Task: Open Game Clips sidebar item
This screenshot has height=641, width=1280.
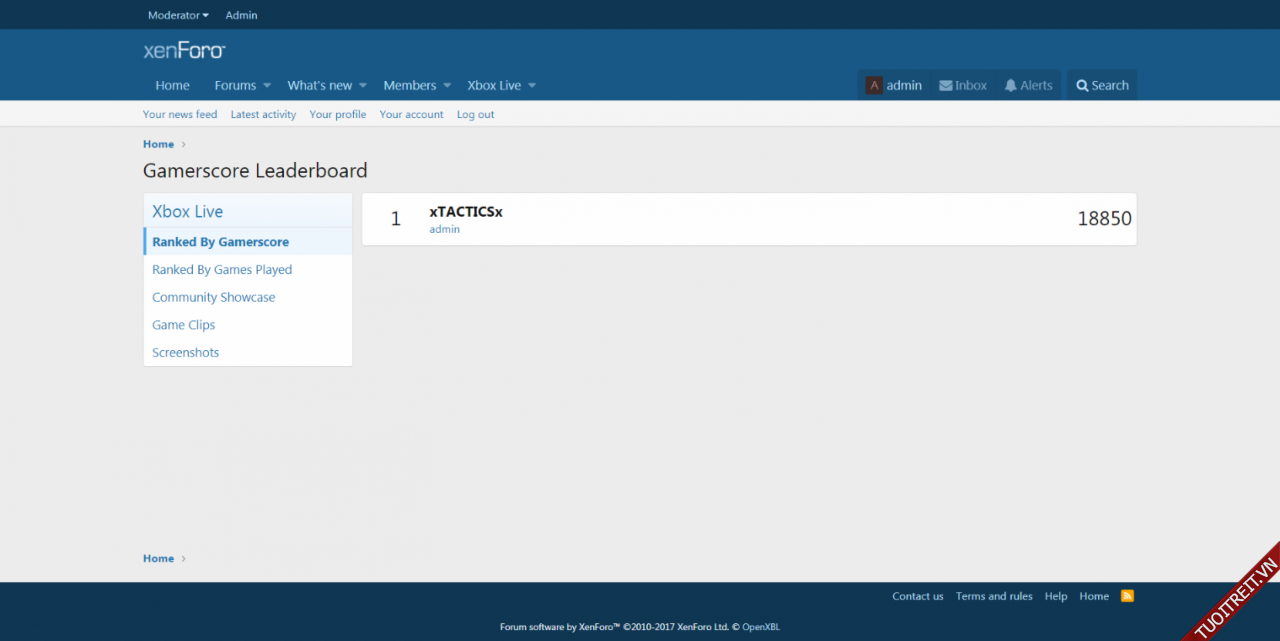Action: point(183,325)
